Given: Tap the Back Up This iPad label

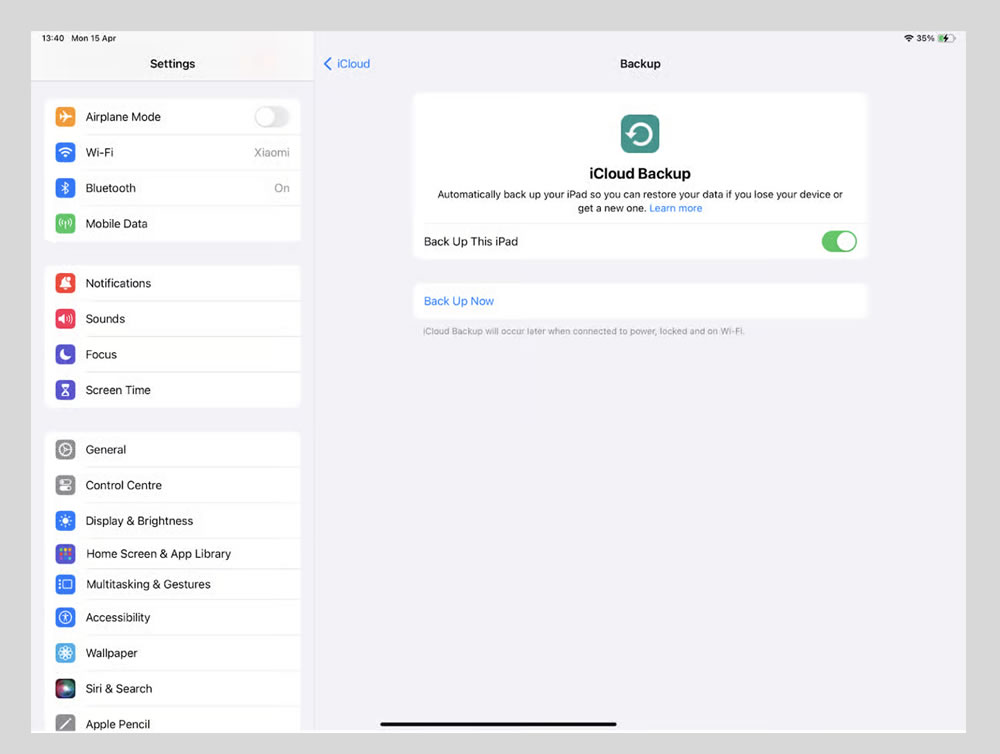Looking at the screenshot, I should (471, 242).
